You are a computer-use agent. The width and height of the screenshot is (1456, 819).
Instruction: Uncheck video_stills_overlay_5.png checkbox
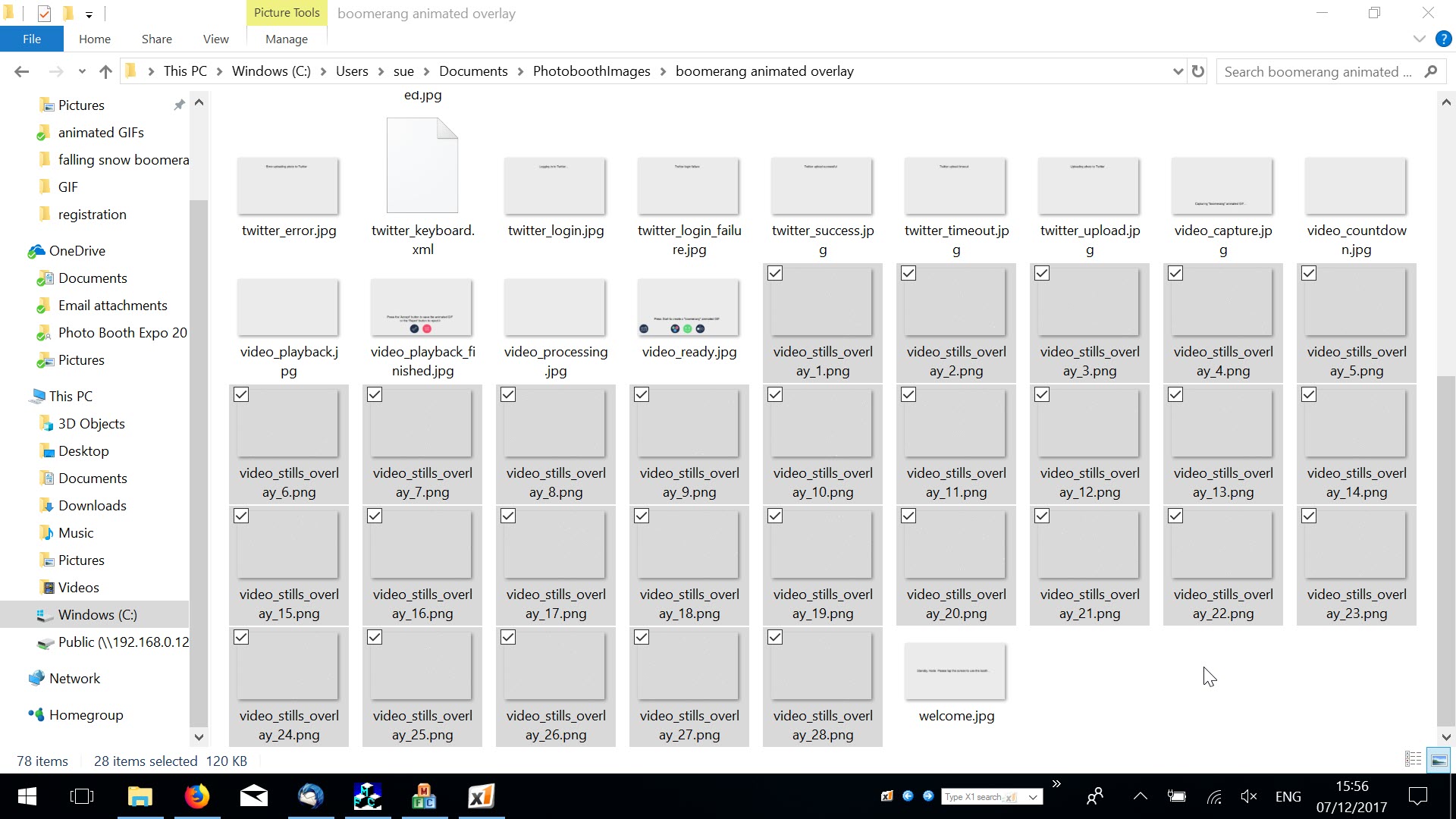pyautogui.click(x=1309, y=273)
